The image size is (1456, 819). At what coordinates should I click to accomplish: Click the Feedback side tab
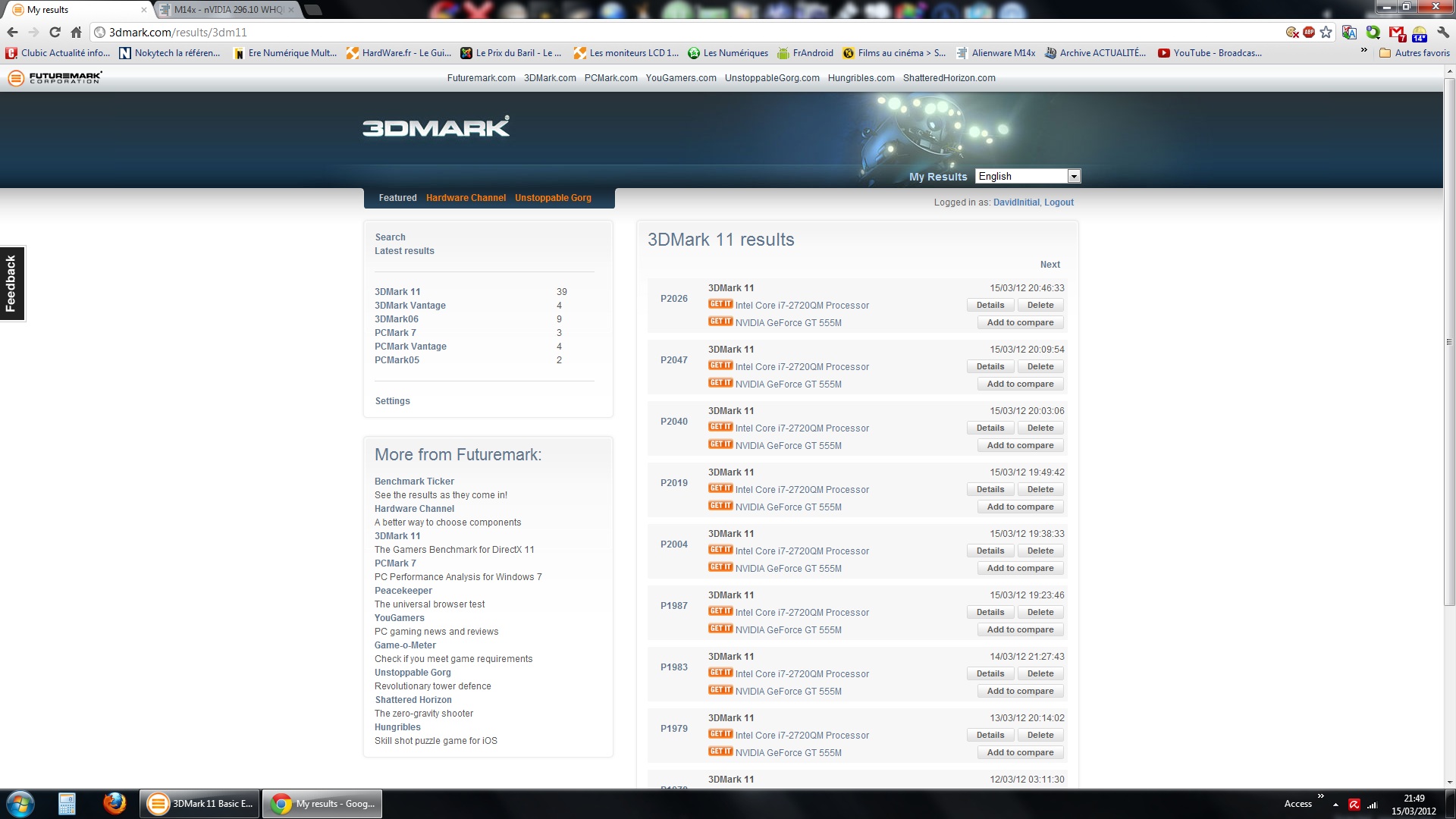point(11,284)
